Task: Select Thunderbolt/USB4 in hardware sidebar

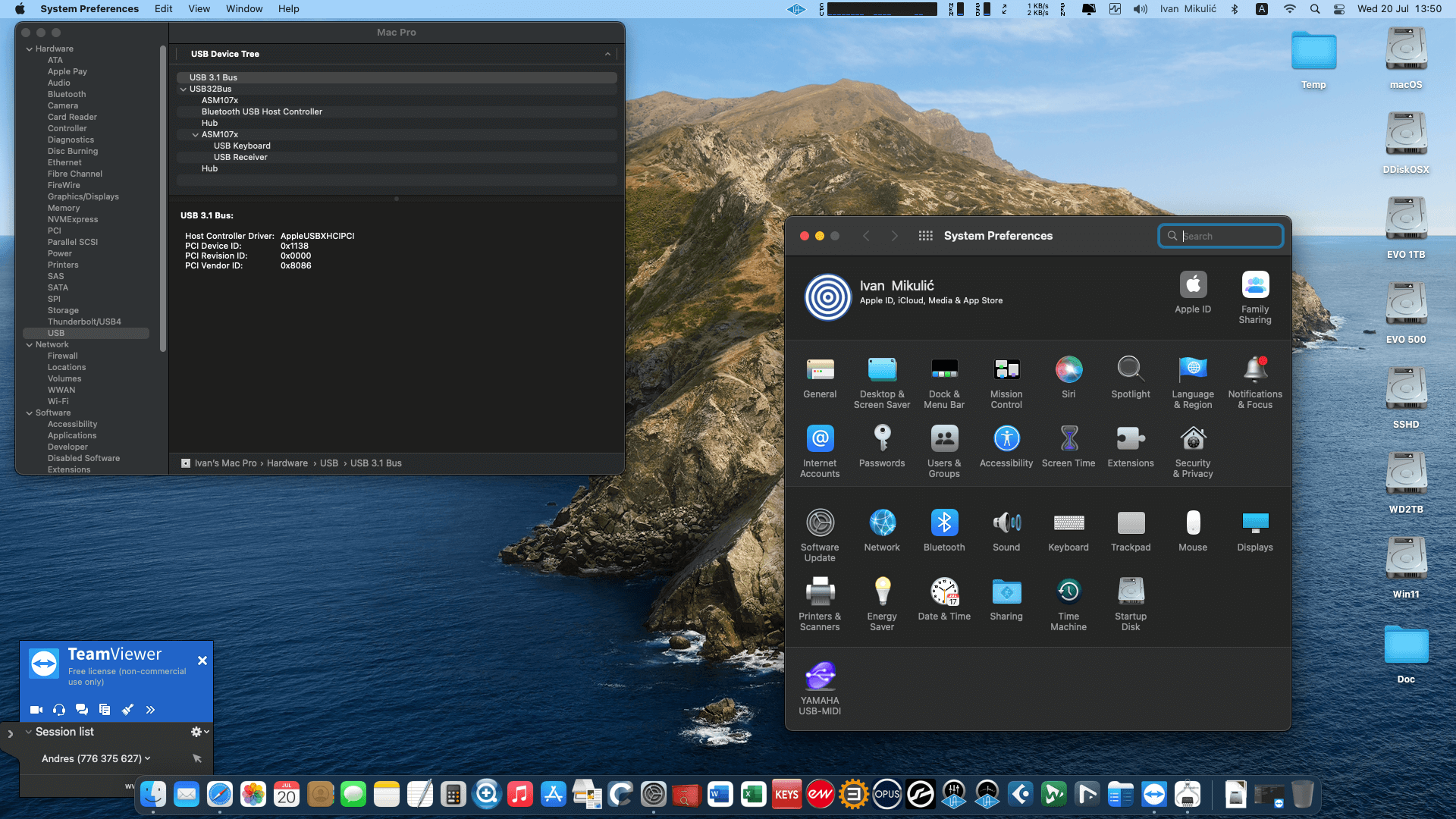Action: point(84,322)
